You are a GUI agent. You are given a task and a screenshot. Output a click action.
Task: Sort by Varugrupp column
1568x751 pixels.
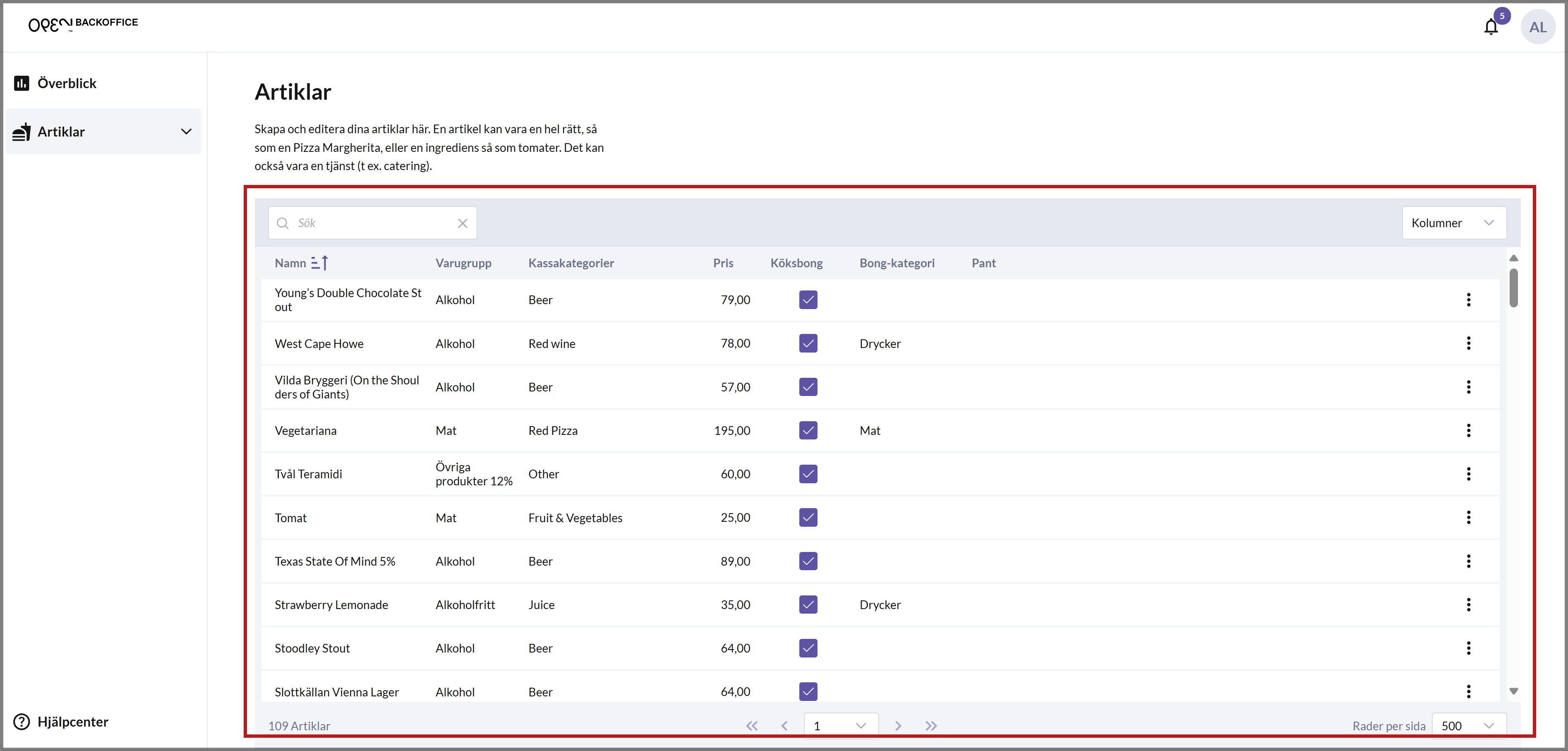463,263
